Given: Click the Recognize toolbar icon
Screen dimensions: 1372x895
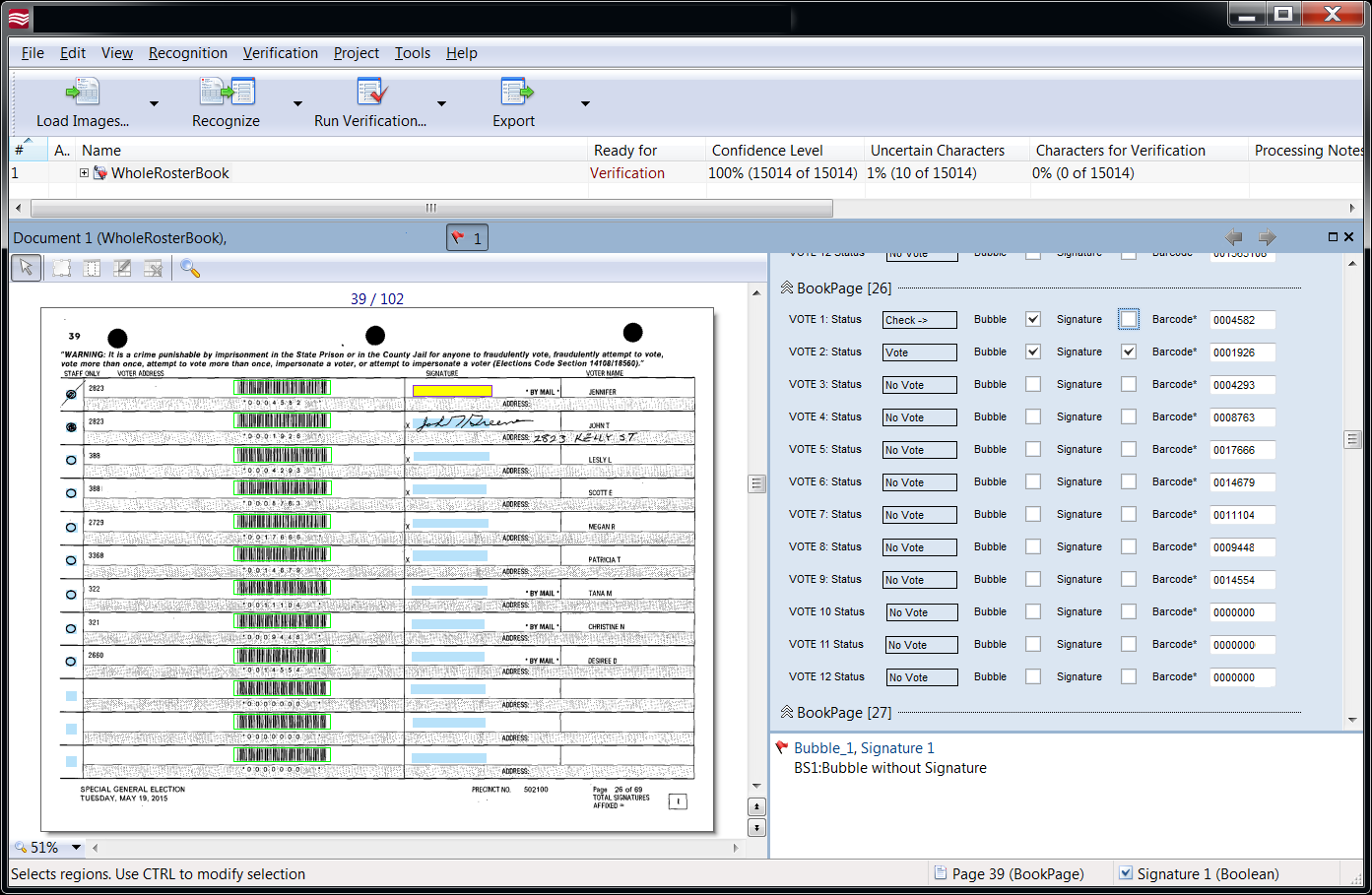Looking at the screenshot, I should tap(227, 93).
